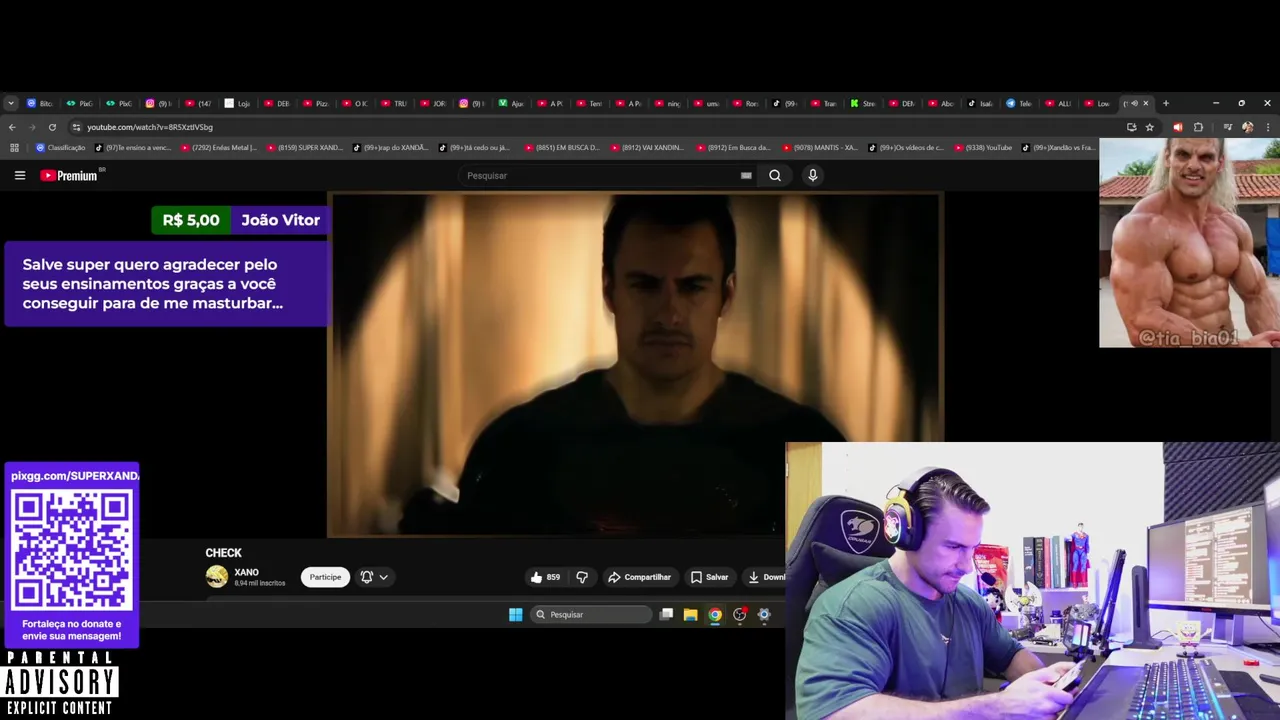The height and width of the screenshot is (720, 1280).
Task: Open the (8159) SUPER XAND bookmark
Action: (x=305, y=148)
